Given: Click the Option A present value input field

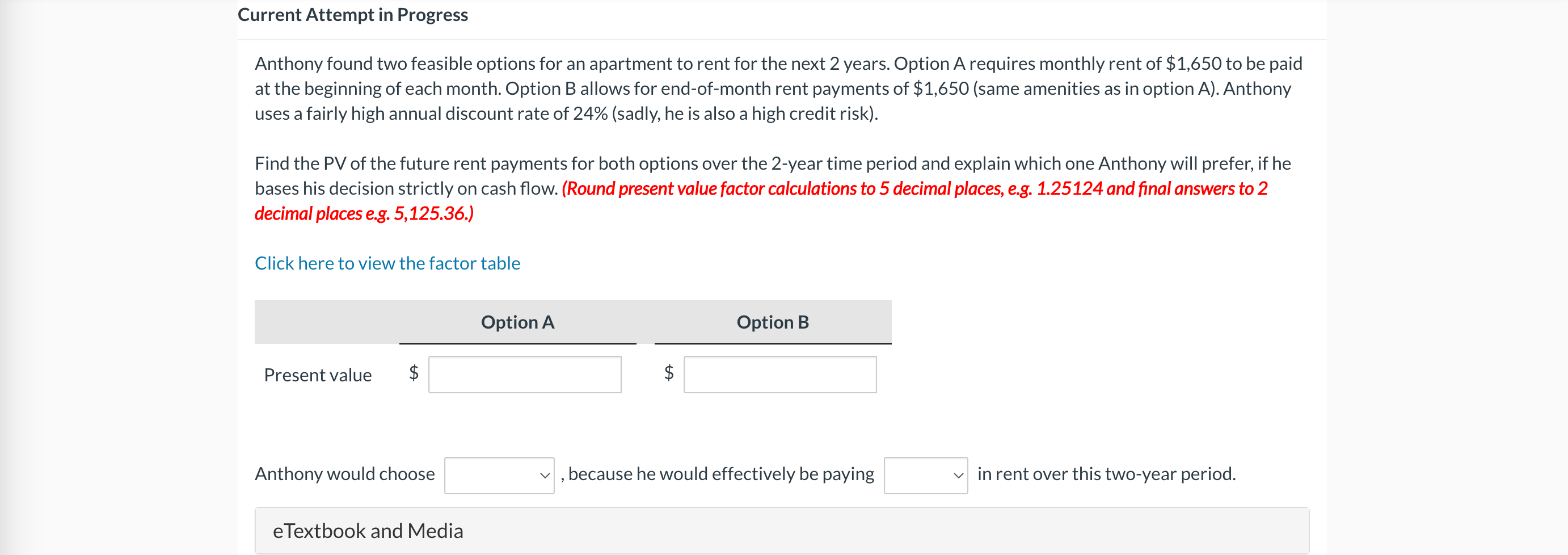Looking at the screenshot, I should (524, 374).
